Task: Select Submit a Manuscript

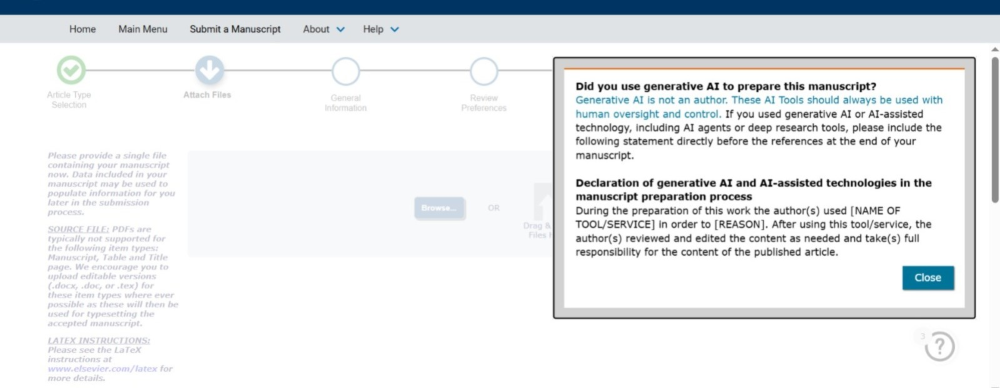Action: coord(235,29)
